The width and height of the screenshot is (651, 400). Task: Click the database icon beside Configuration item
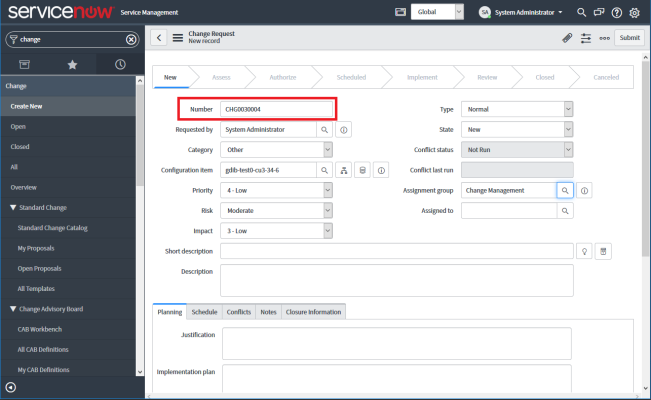pyautogui.click(x=362, y=170)
